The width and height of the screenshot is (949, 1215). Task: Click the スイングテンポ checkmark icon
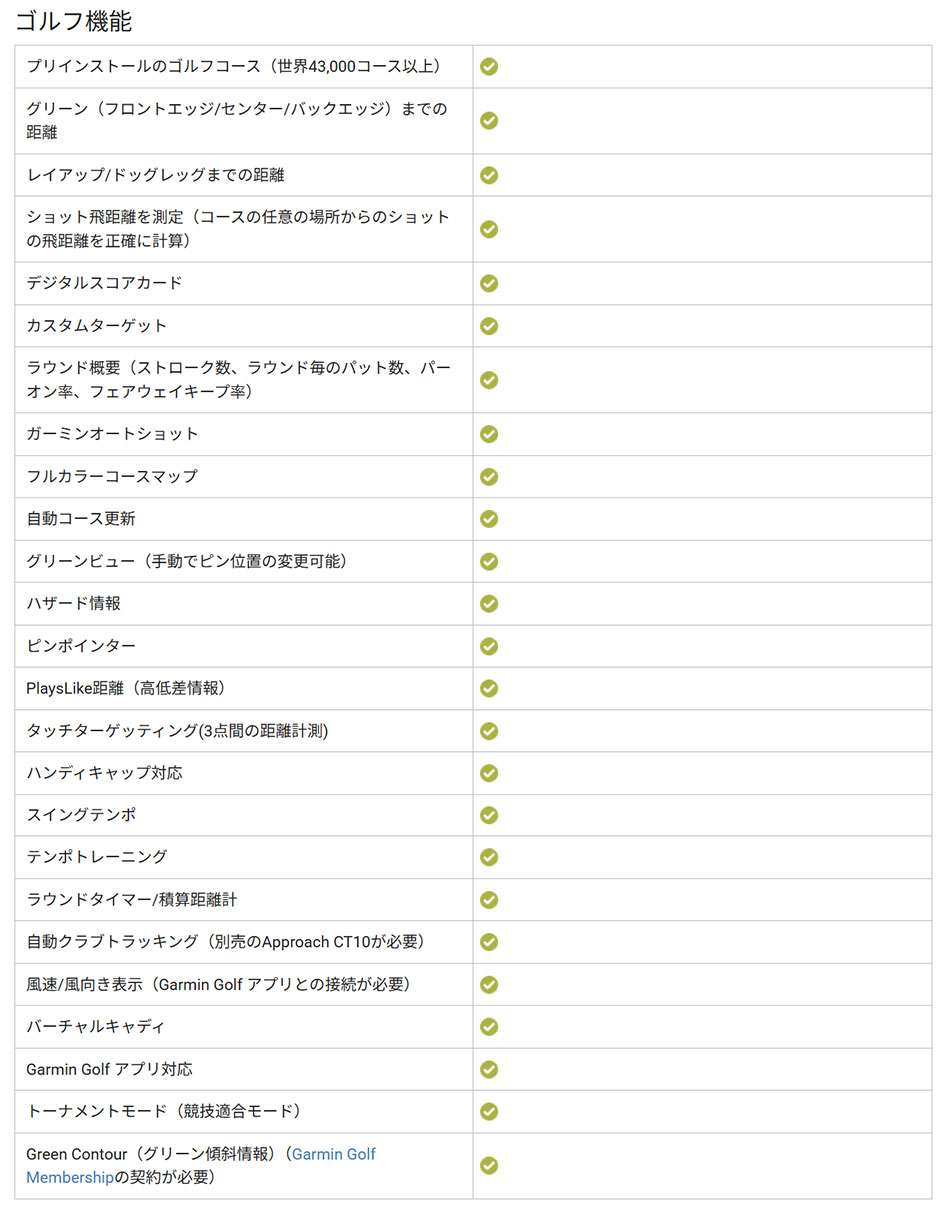click(489, 815)
